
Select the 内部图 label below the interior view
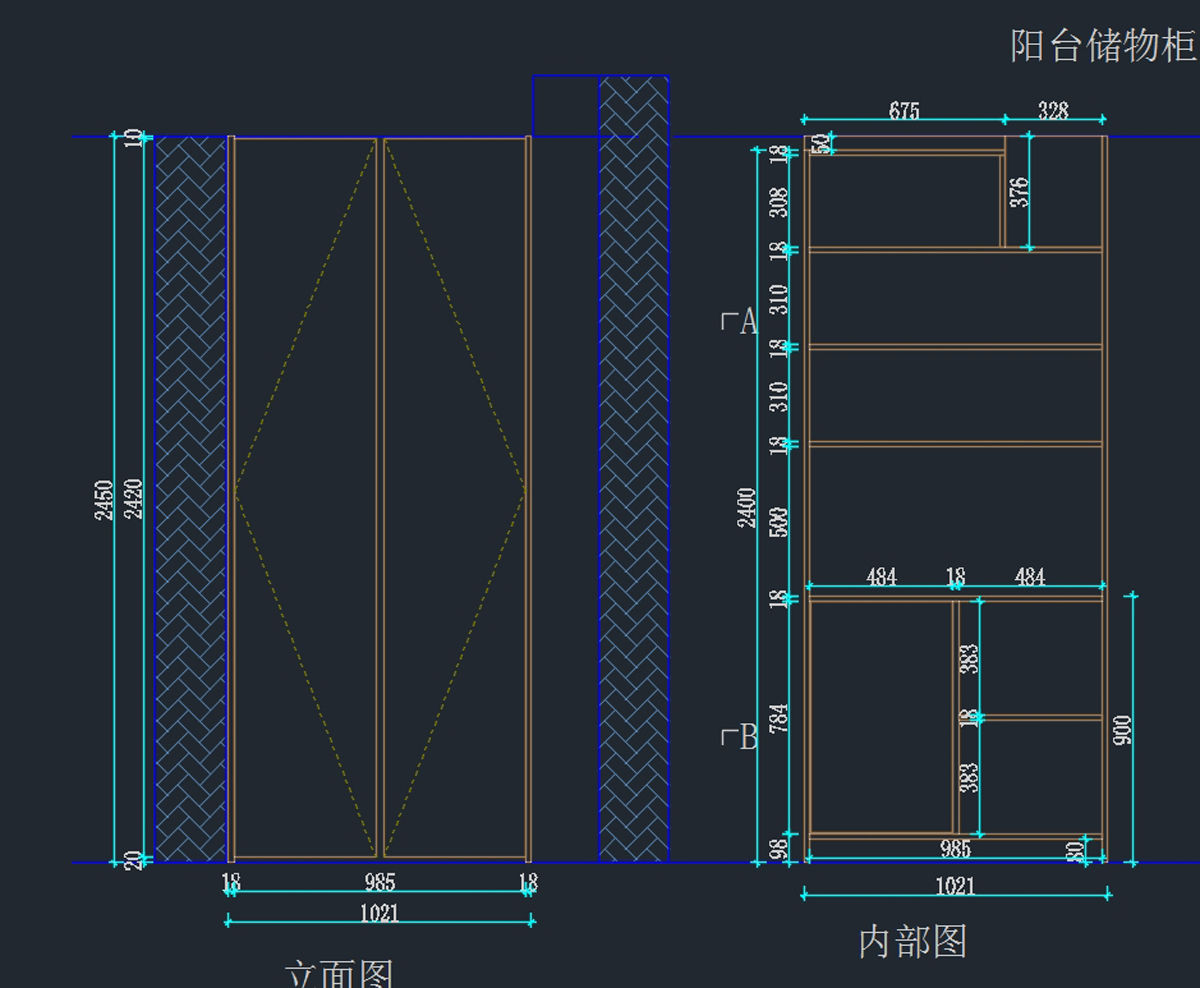912,942
